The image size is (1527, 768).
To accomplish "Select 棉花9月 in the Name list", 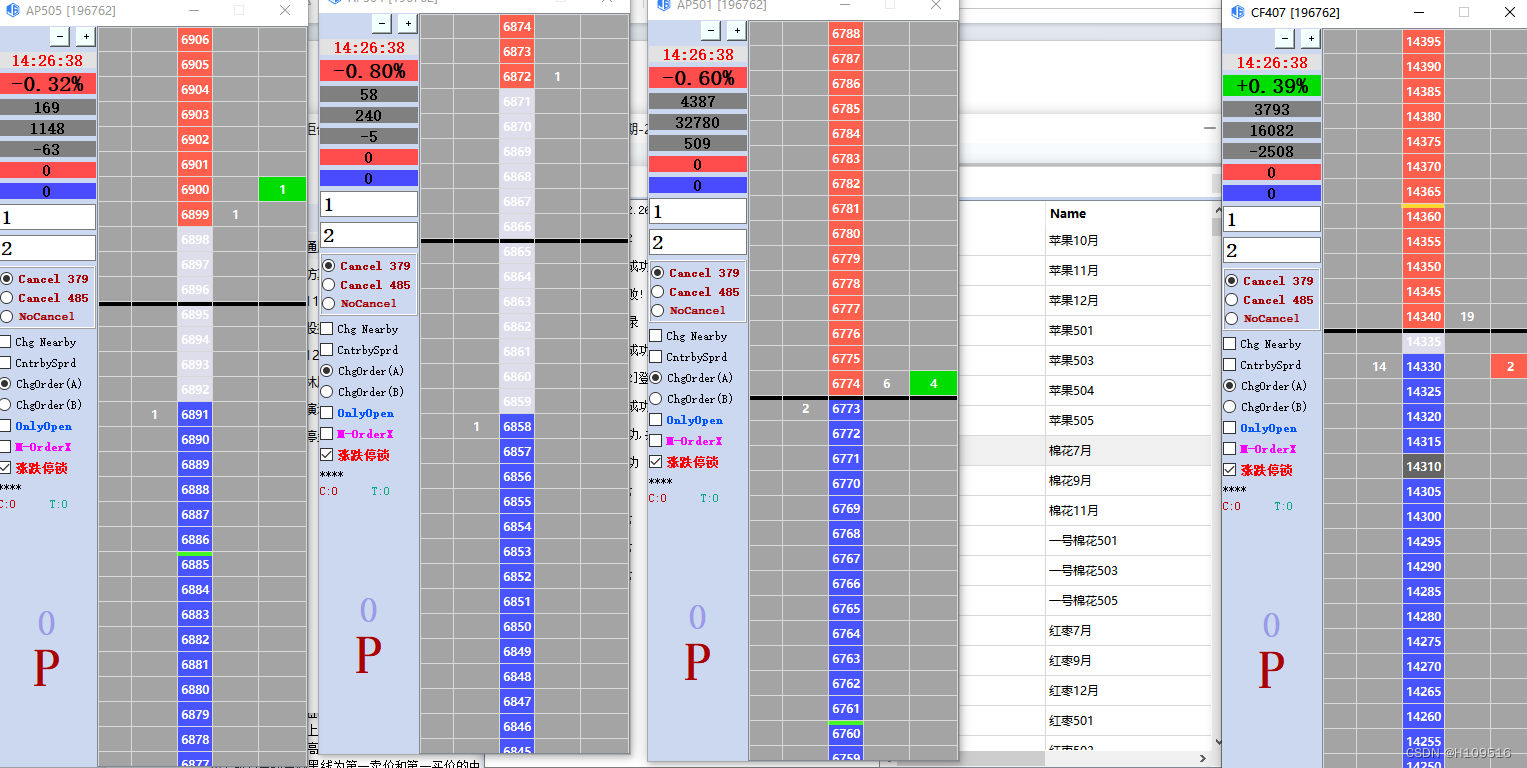I will click(x=1070, y=480).
